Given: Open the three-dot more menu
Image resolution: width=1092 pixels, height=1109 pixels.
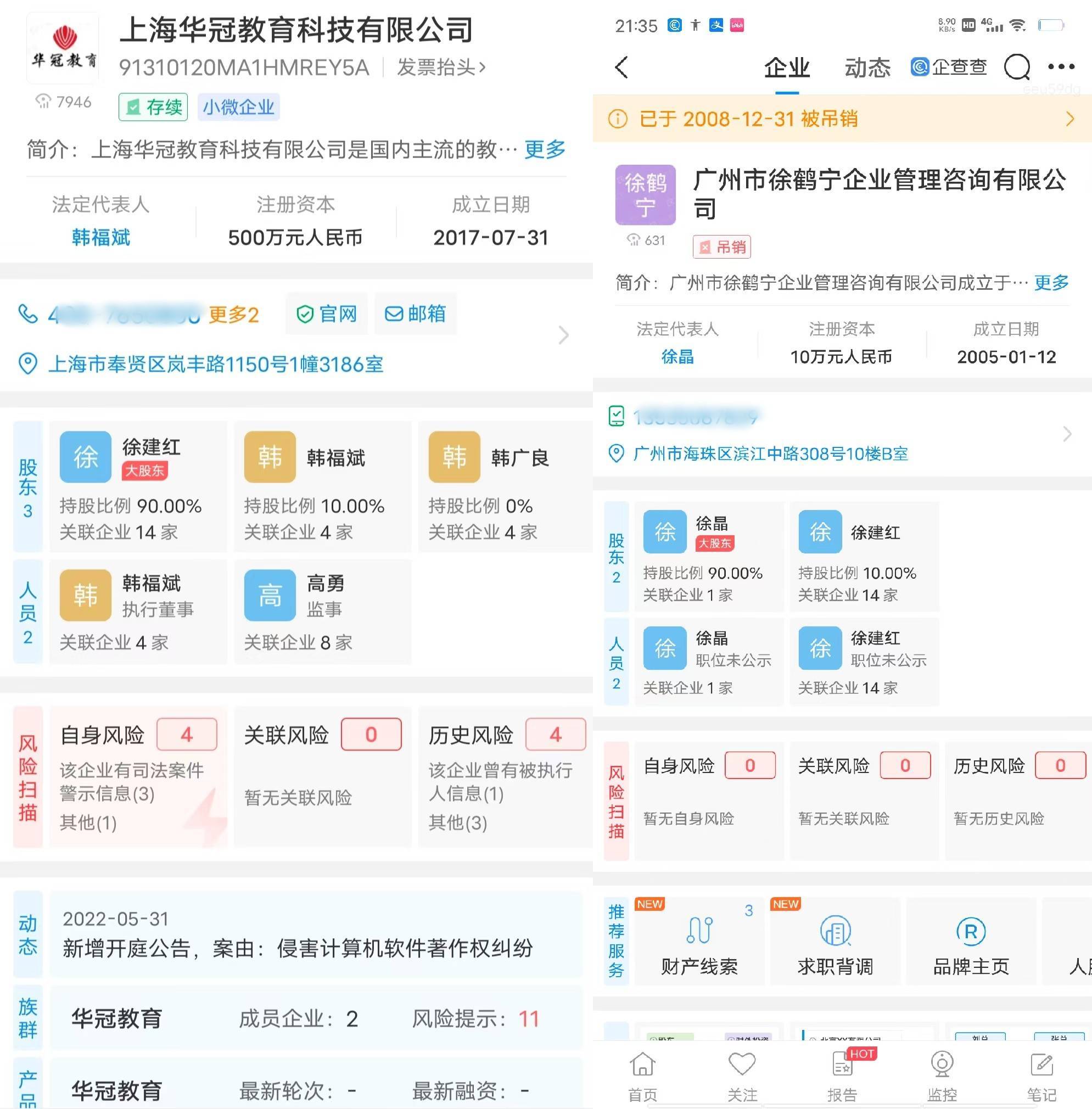Looking at the screenshot, I should click(x=1061, y=67).
